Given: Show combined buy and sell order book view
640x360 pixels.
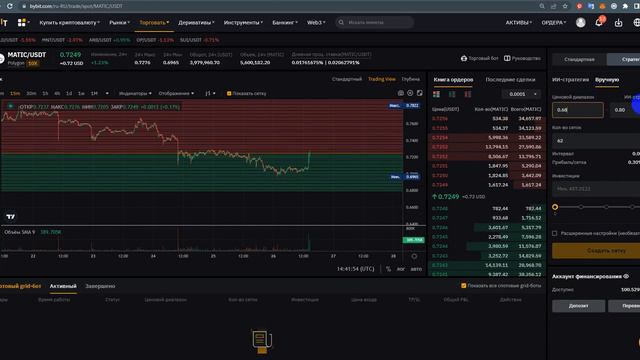Looking at the screenshot, I should pos(436,94).
